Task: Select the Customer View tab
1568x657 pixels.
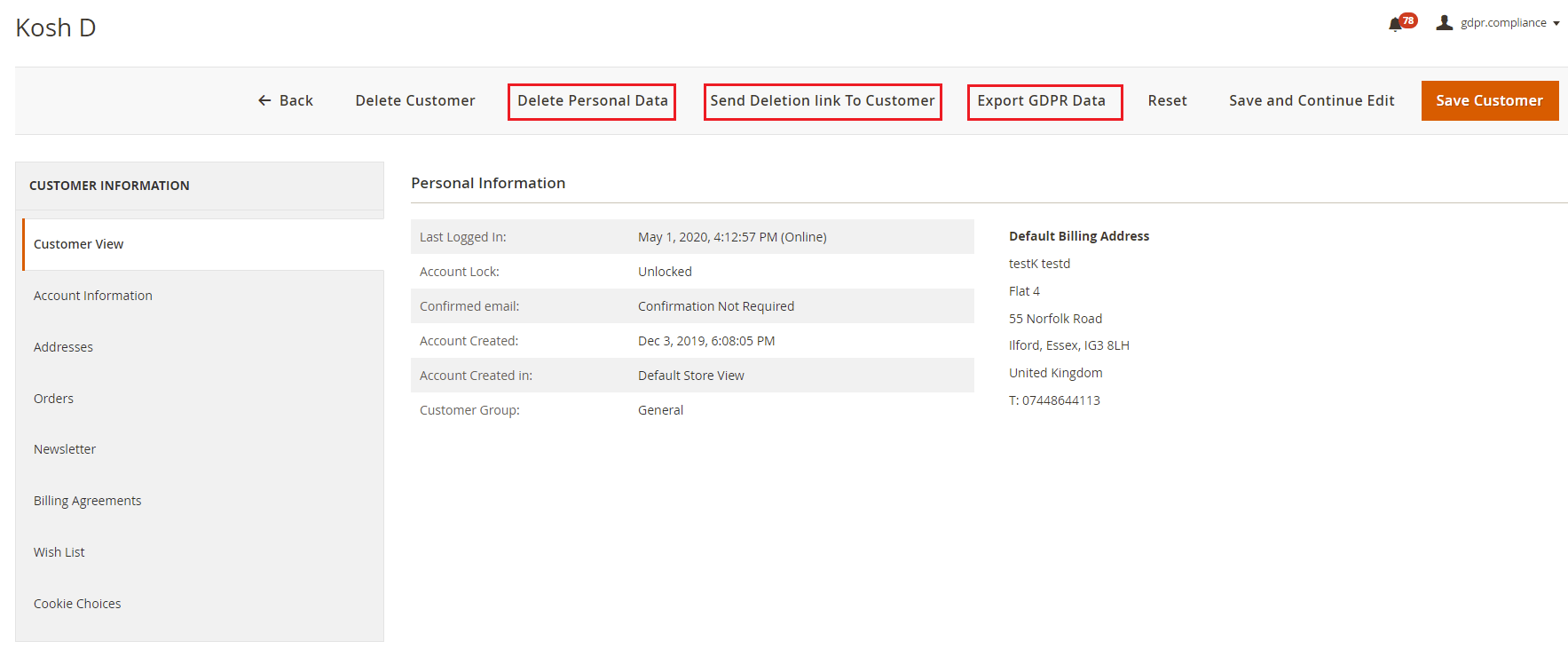Action: point(79,244)
